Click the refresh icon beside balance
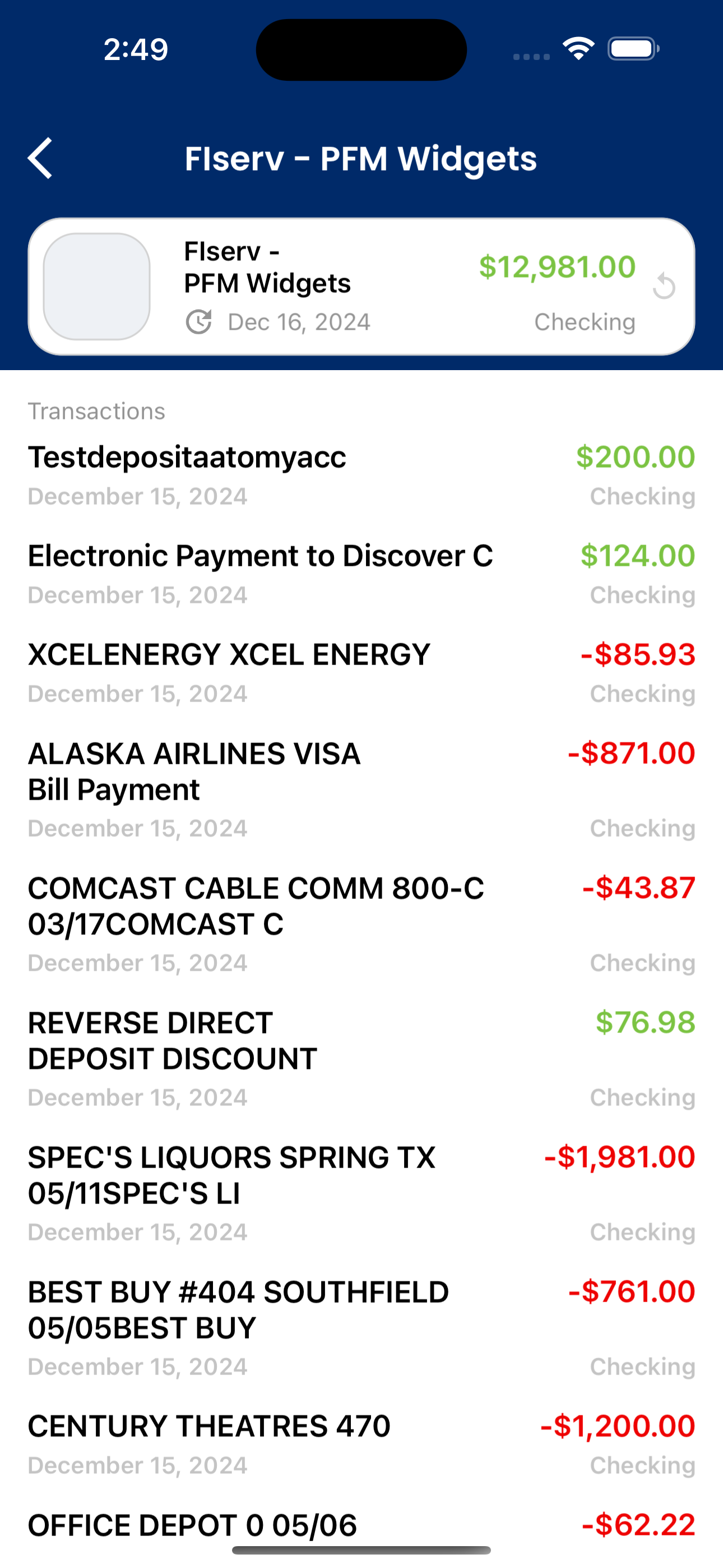723x1568 pixels. coord(664,286)
